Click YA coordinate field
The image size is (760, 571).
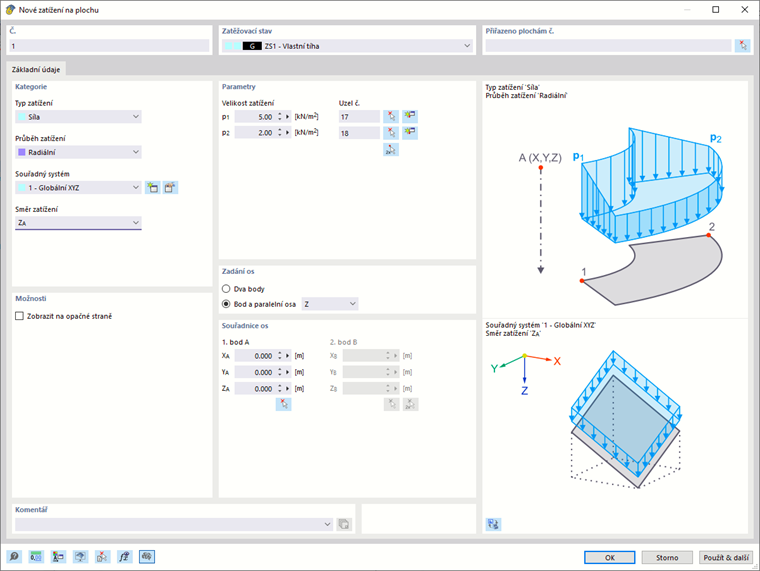pyautogui.click(x=255, y=372)
